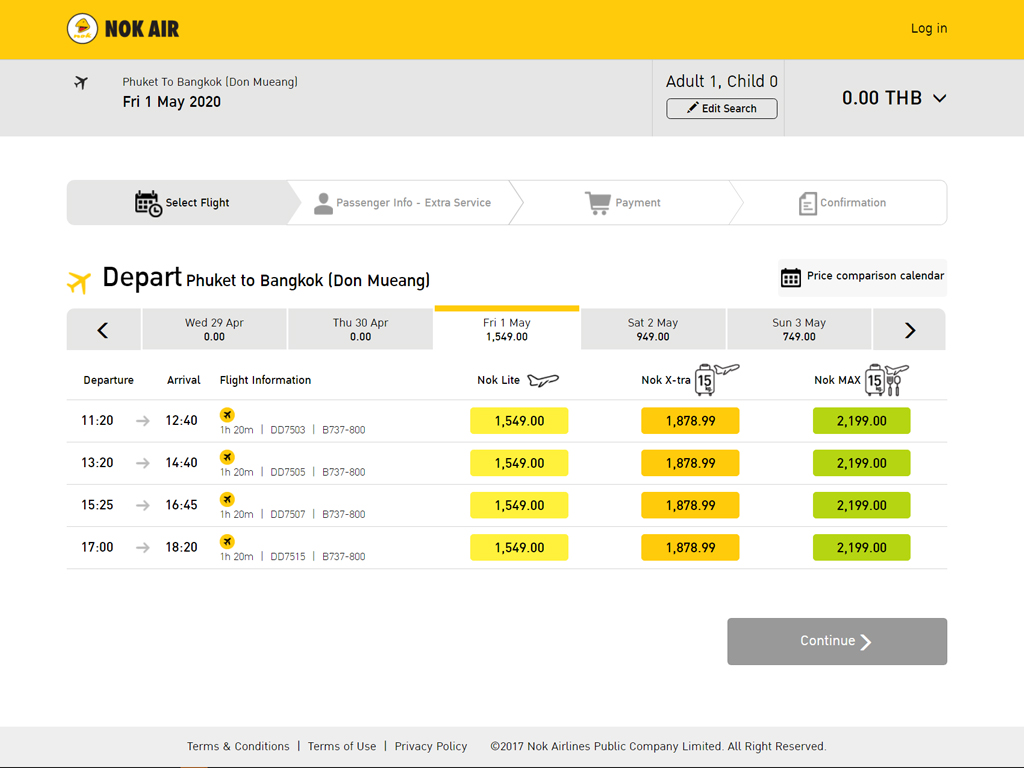The height and width of the screenshot is (768, 1024).
Task: Click the Departure column header
Action: pos(108,380)
